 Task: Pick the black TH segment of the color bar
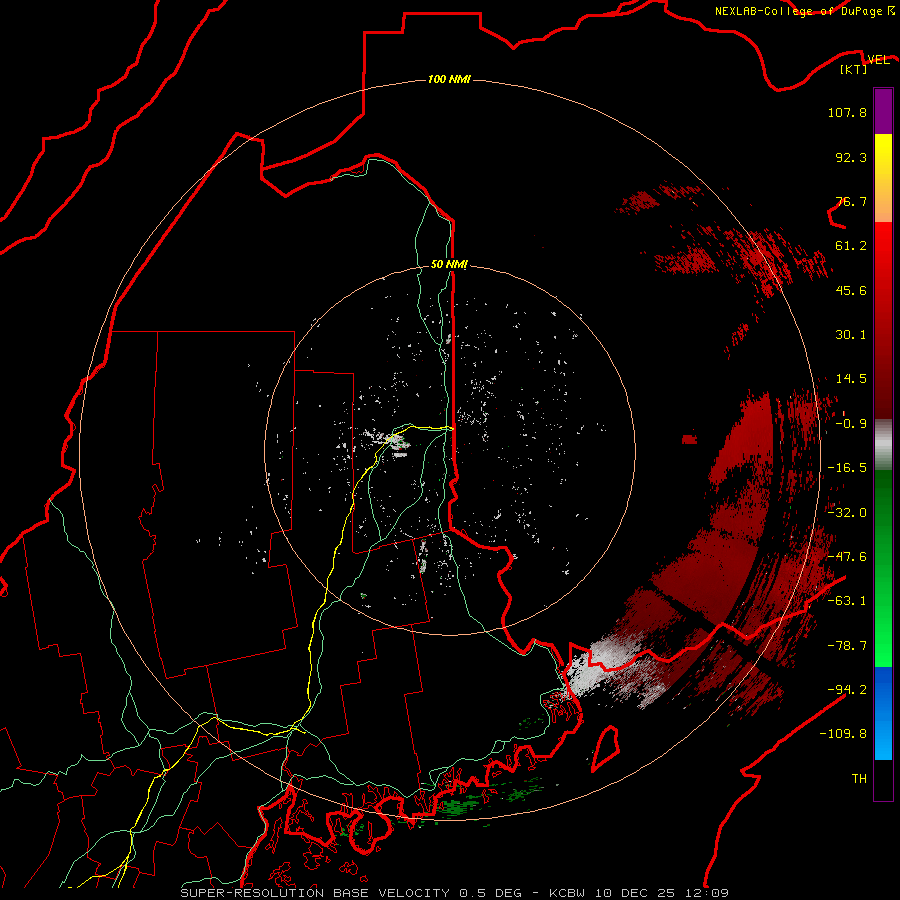(x=883, y=779)
